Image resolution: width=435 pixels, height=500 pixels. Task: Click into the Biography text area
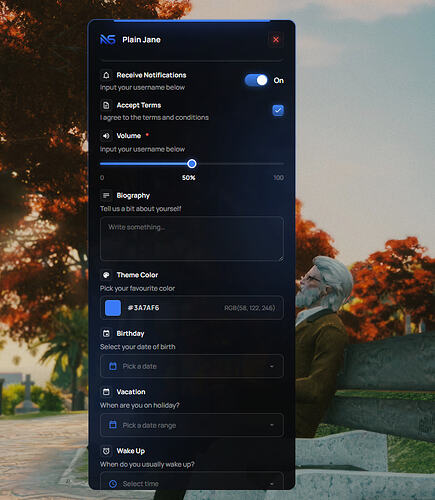pyautogui.click(x=192, y=238)
